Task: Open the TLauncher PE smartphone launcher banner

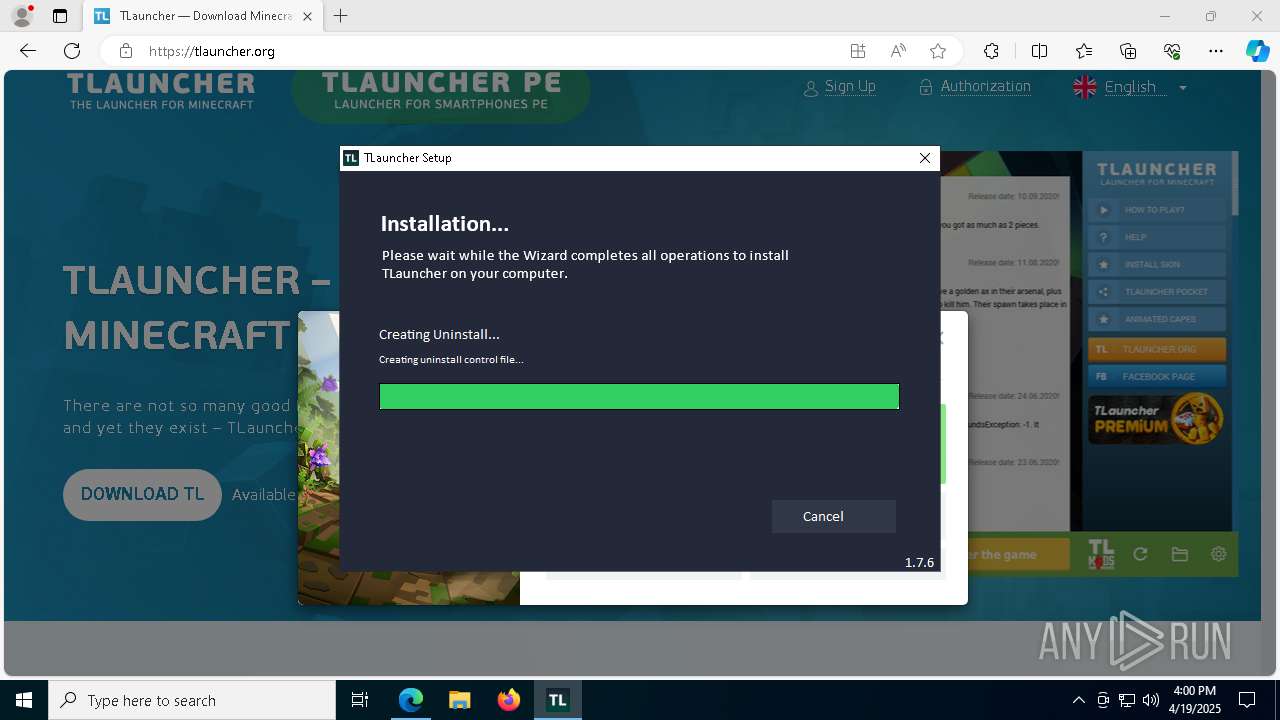Action: [441, 91]
